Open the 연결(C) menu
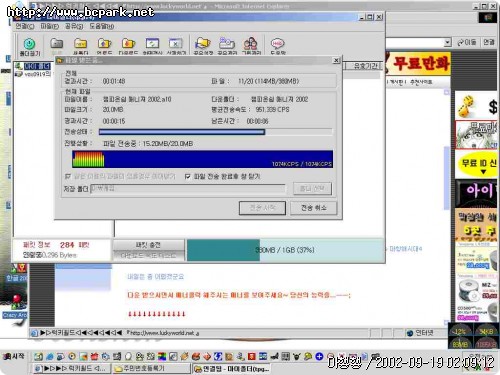This screenshot has height=375, width=500. click(25, 26)
